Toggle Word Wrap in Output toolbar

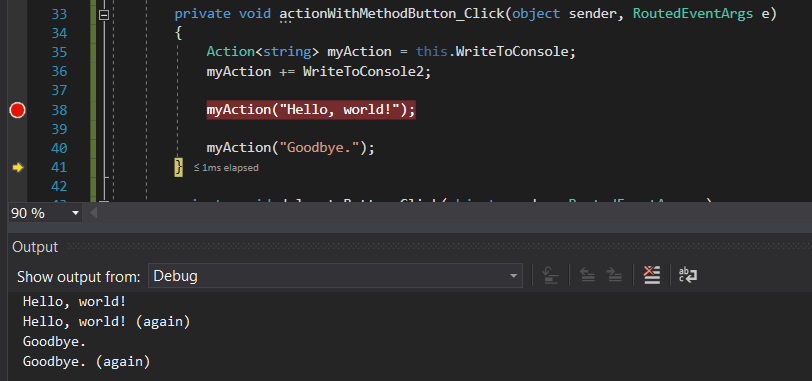tap(688, 275)
